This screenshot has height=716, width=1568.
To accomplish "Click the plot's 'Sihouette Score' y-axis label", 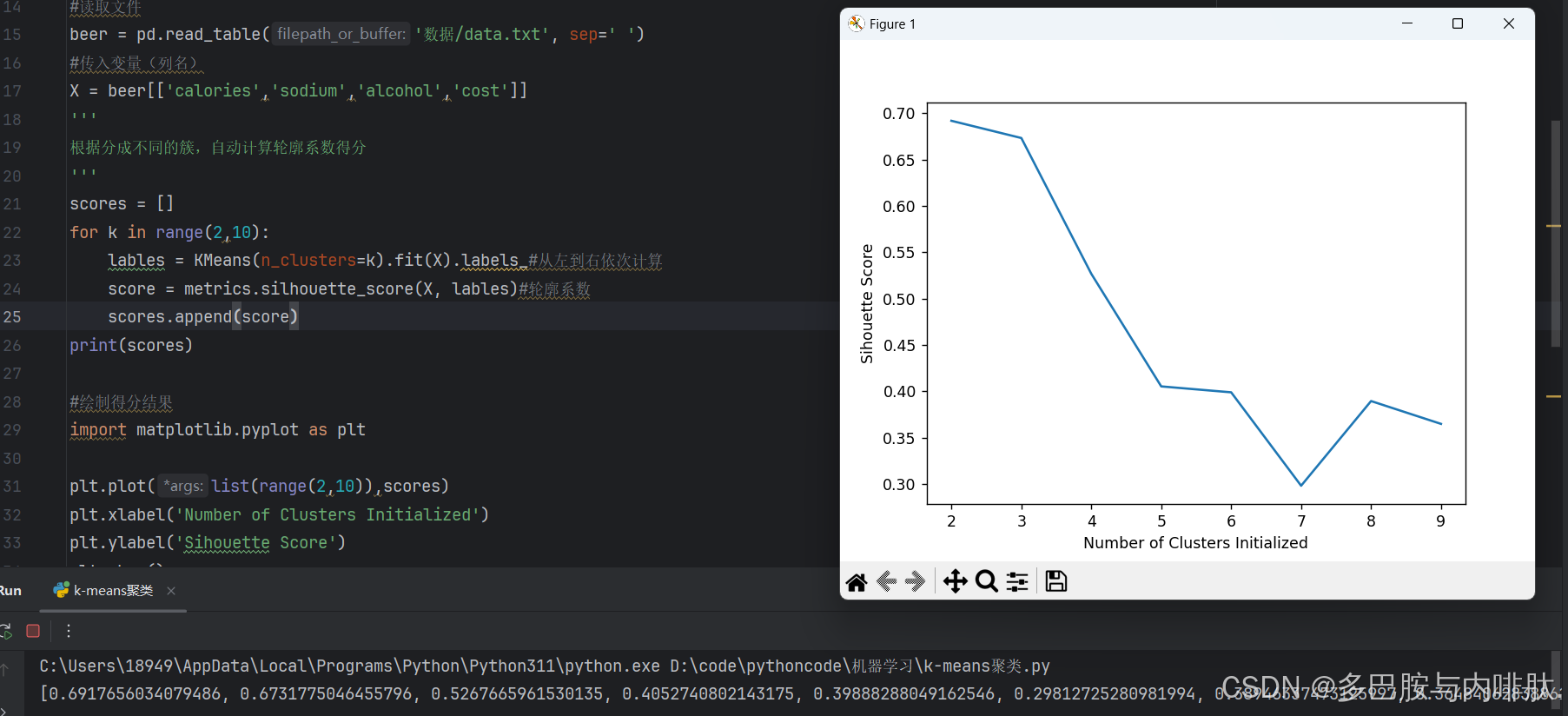I will (866, 303).
